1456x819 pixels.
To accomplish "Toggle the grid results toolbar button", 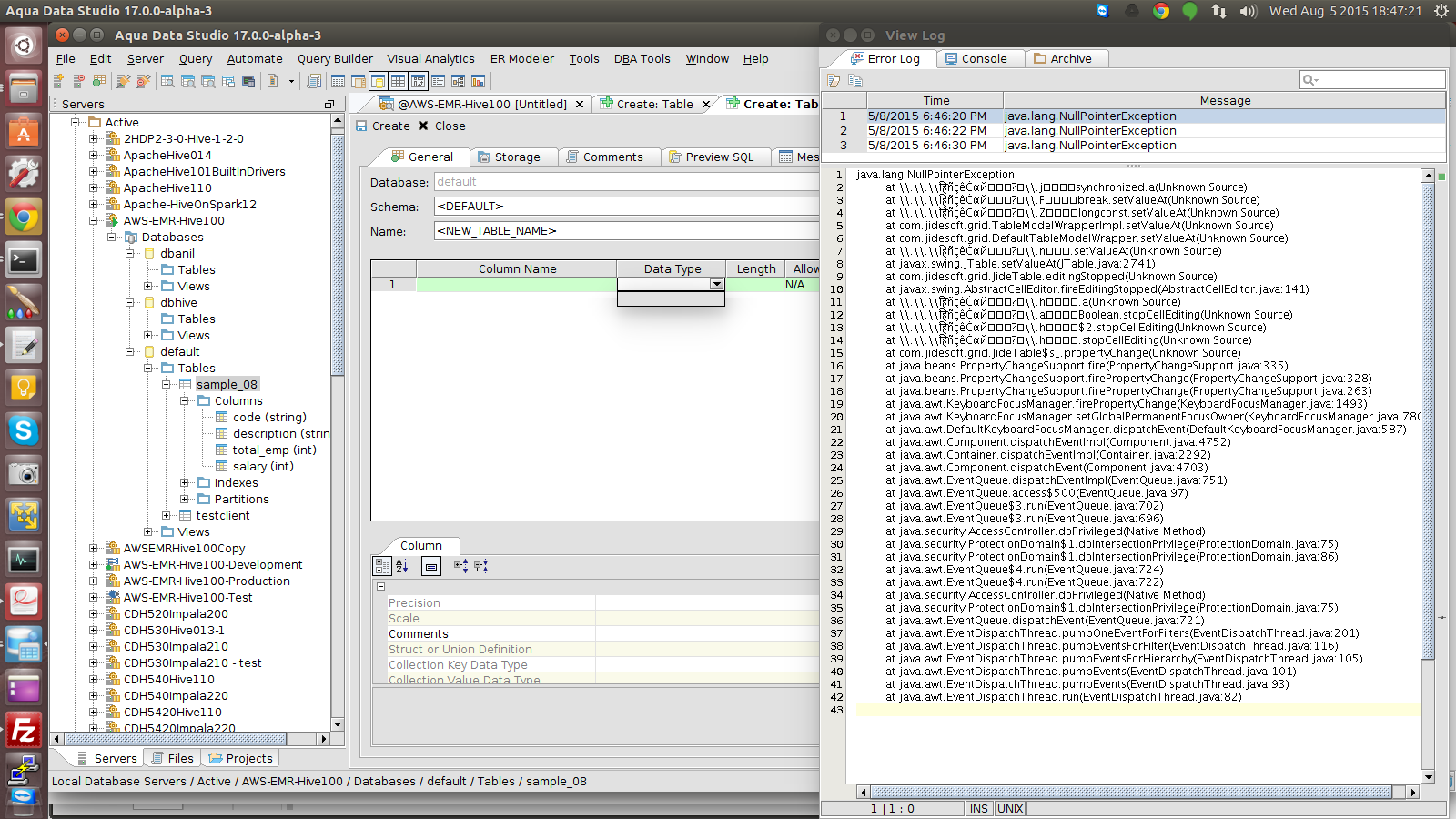I will 399,81.
